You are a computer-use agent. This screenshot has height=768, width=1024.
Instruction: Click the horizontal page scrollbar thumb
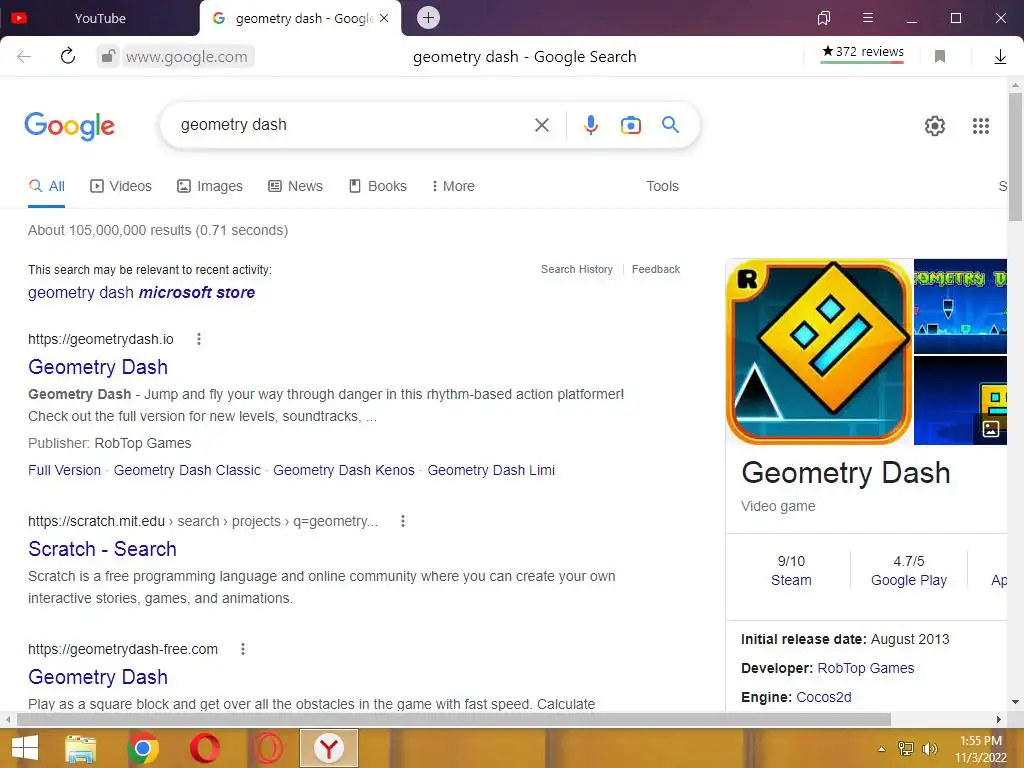(454, 719)
